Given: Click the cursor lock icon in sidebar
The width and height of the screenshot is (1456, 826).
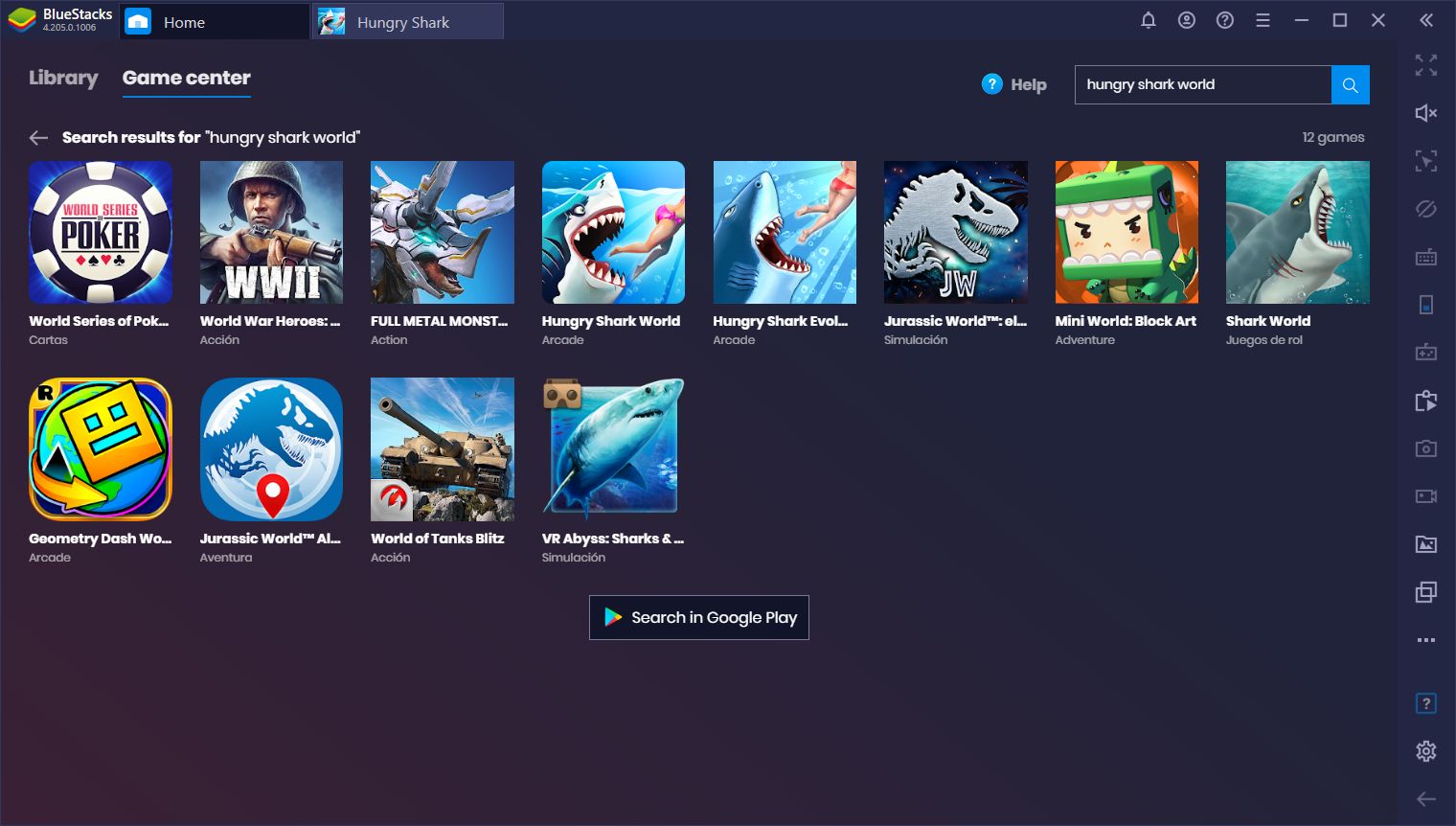Looking at the screenshot, I should point(1426,161).
